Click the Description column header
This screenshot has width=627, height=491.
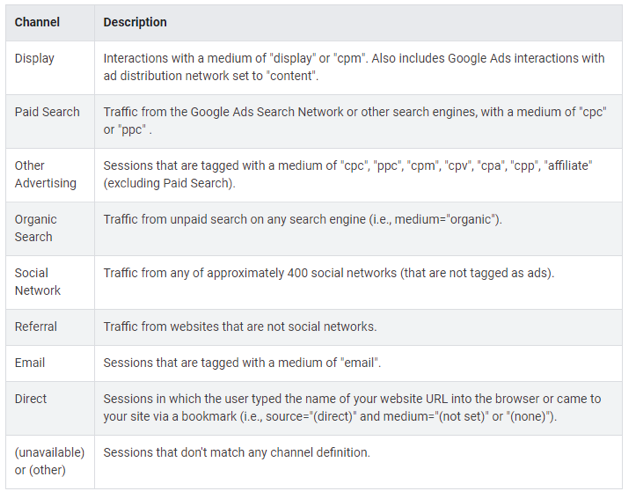135,22
